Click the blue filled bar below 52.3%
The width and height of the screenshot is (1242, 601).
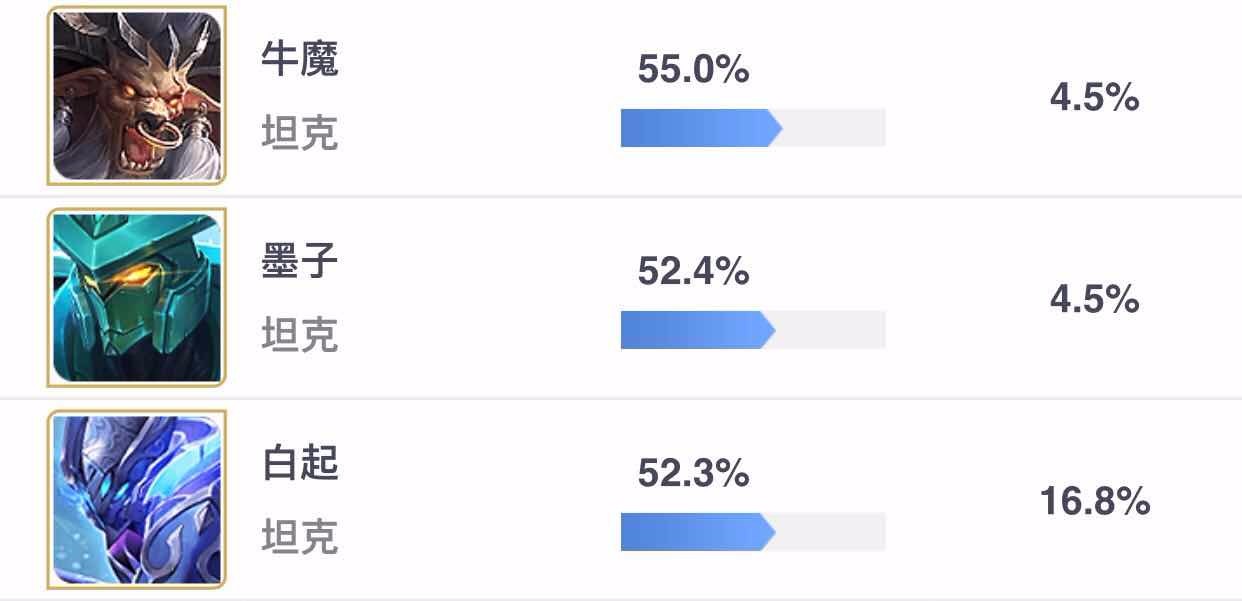tap(698, 532)
